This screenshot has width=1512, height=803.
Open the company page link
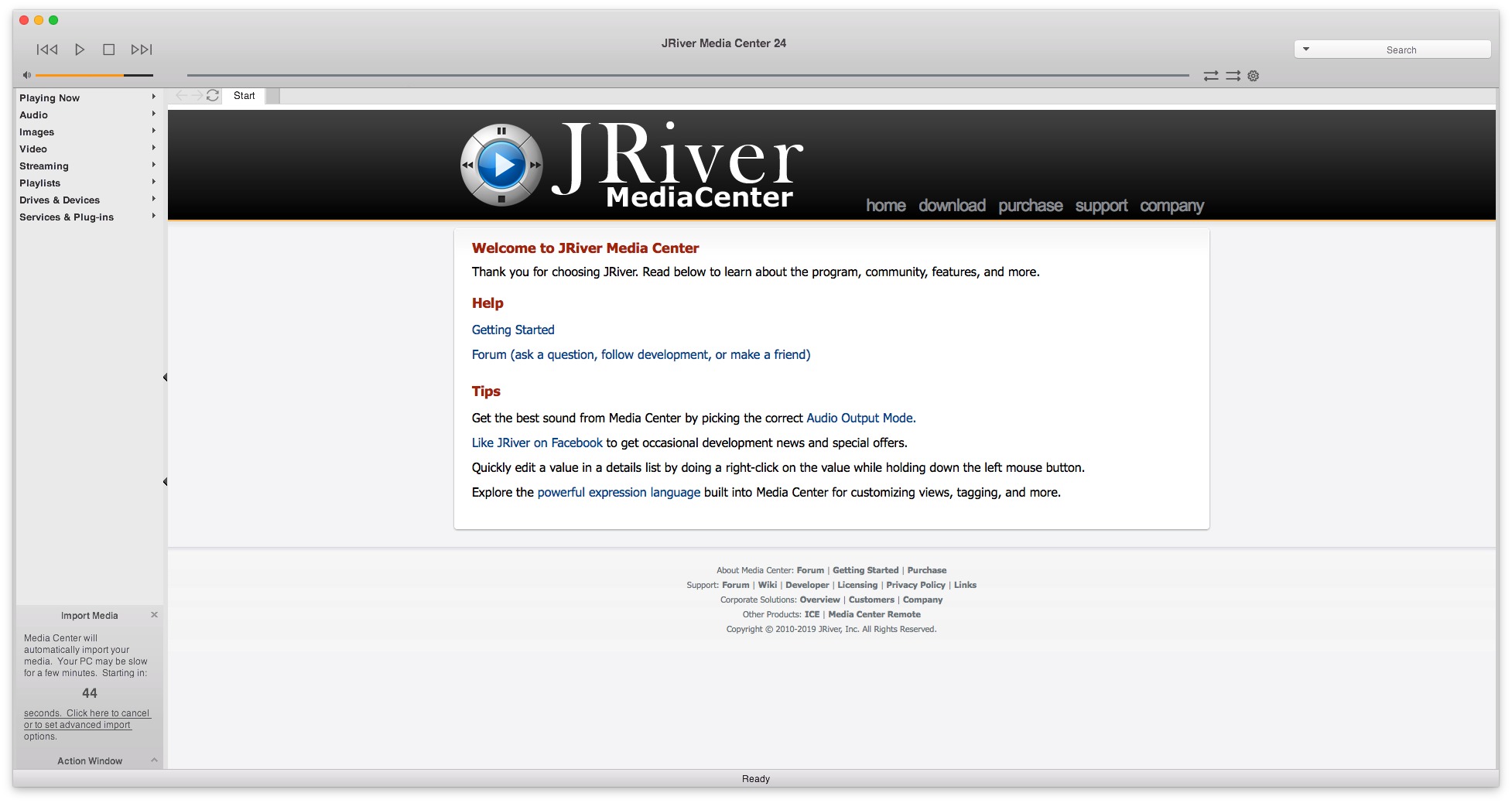coord(1172,206)
